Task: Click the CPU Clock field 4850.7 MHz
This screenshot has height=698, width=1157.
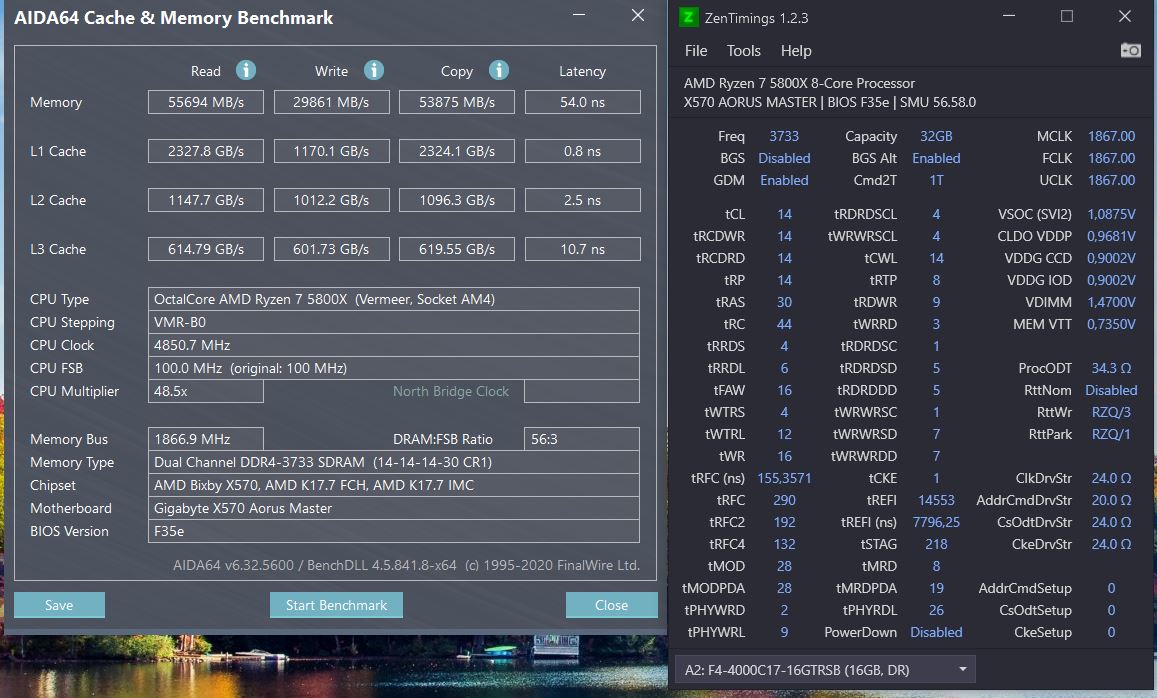Action: [x=394, y=345]
